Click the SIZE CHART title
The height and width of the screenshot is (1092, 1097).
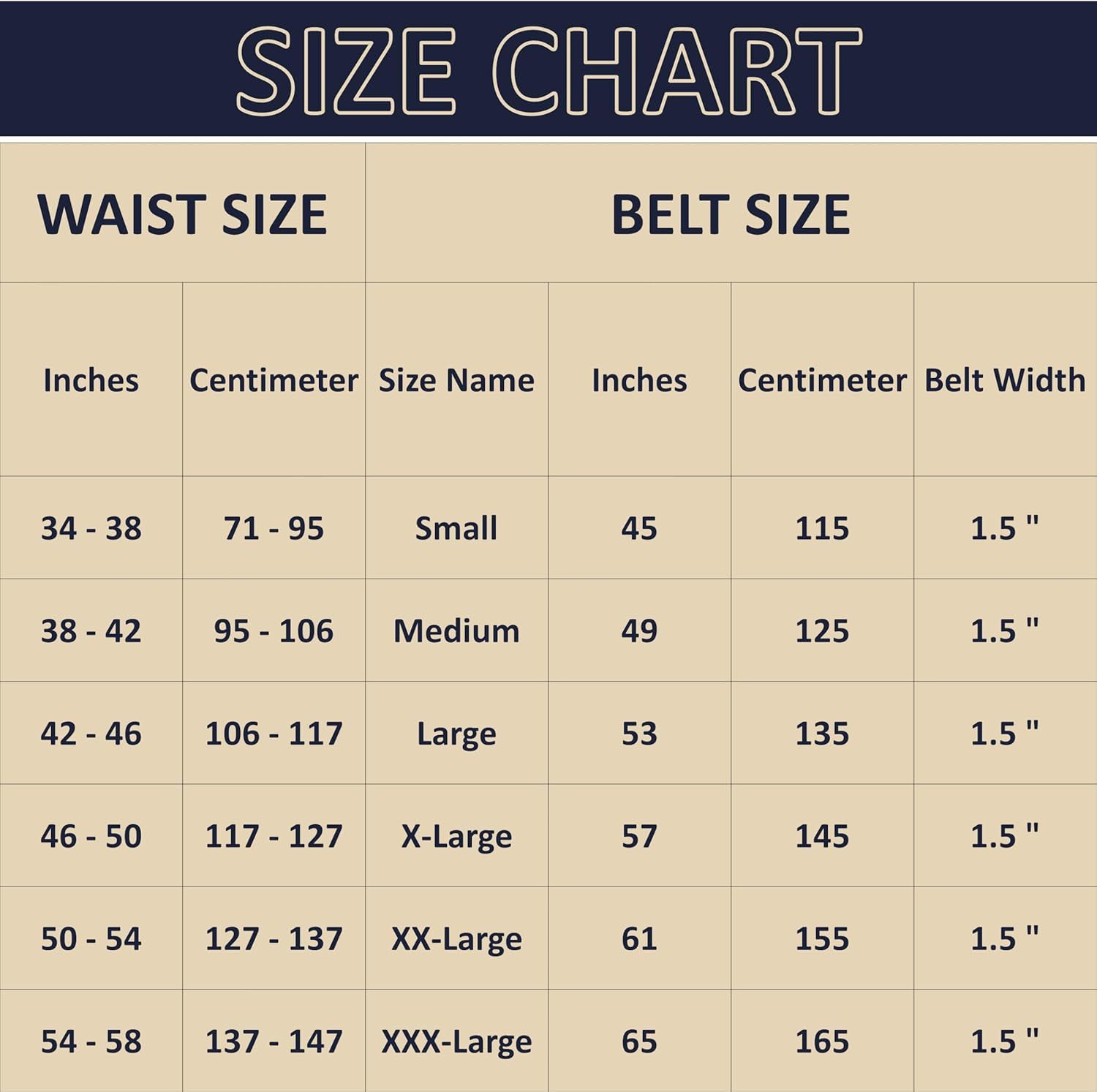[x=548, y=71]
